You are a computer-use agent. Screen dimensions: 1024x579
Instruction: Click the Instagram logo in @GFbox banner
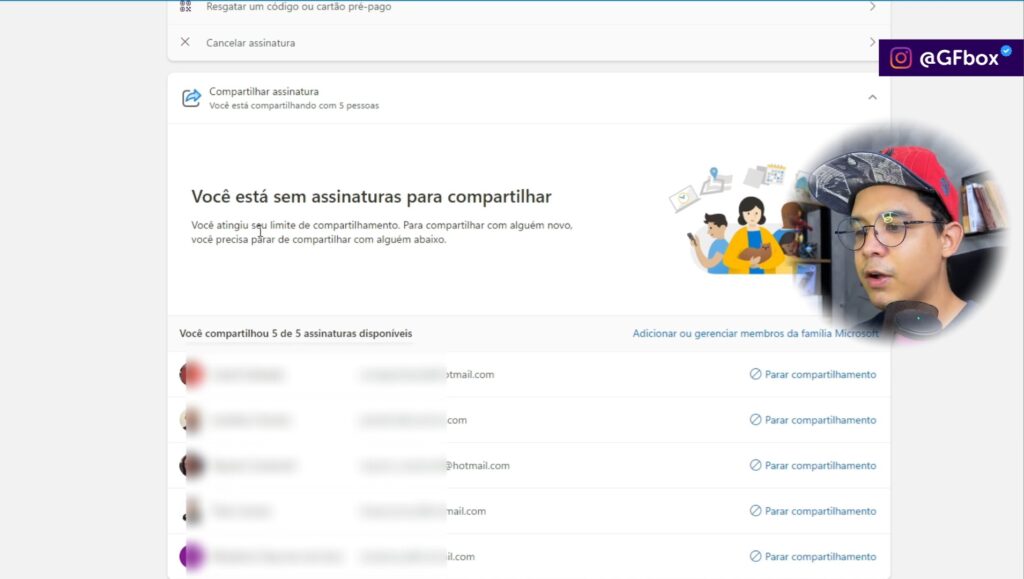(x=901, y=58)
